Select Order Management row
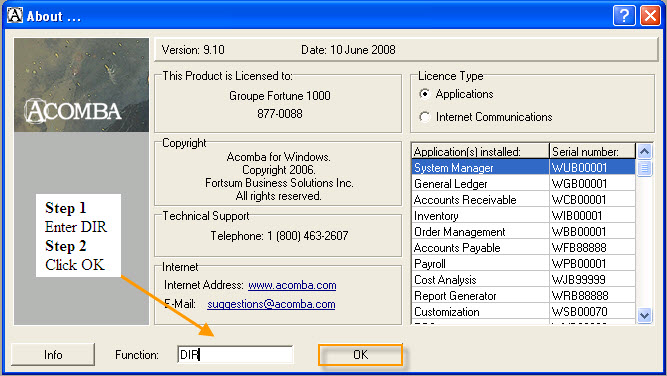This screenshot has height=376, width=667. tap(523, 232)
